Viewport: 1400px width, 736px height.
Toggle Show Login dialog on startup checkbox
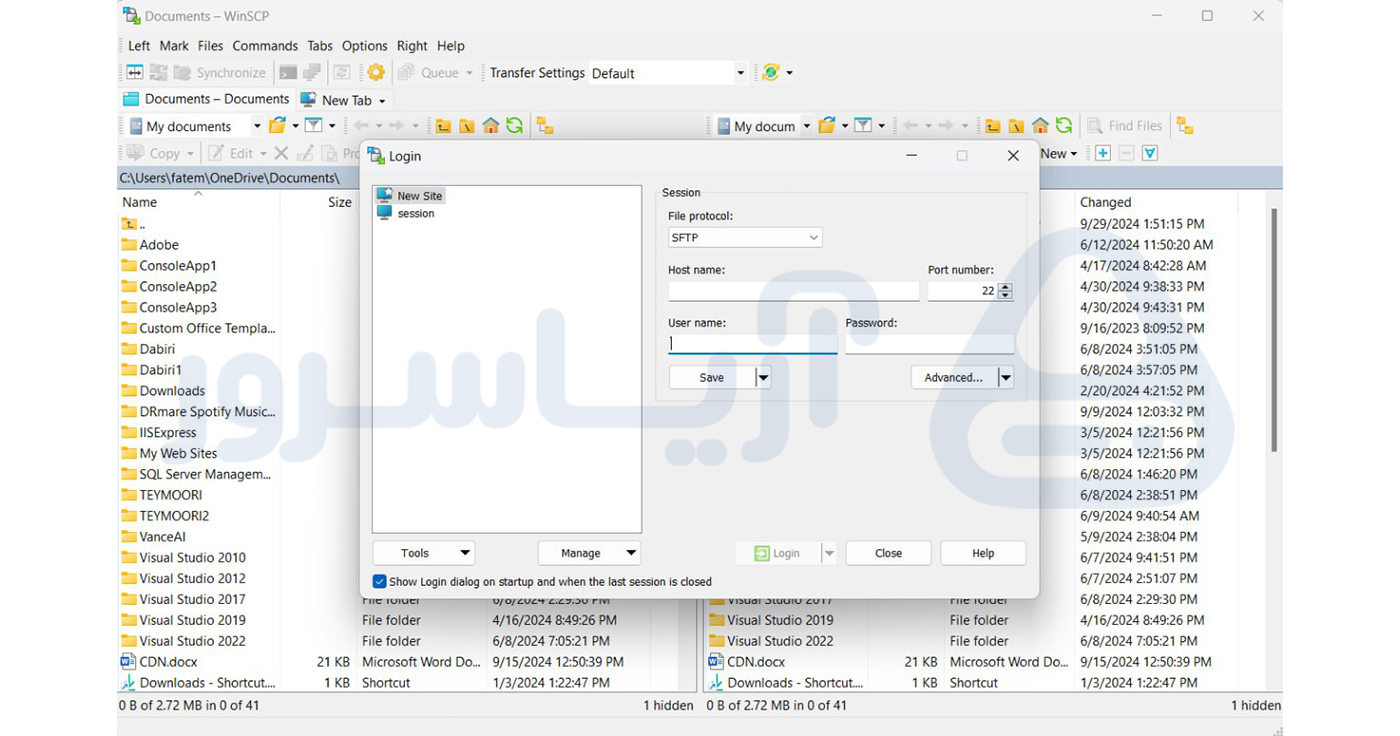pyautogui.click(x=379, y=581)
